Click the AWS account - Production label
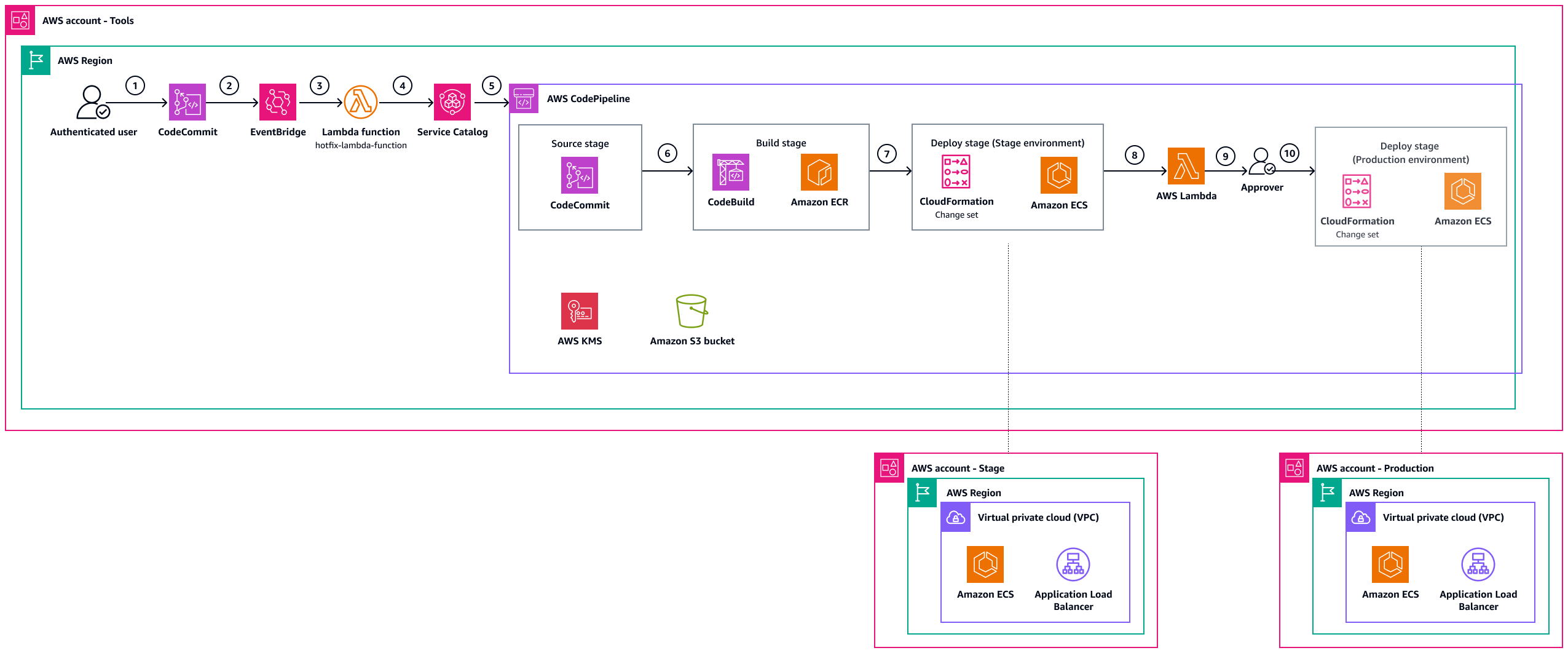Screen dimensions: 1568x653 click(x=1374, y=468)
